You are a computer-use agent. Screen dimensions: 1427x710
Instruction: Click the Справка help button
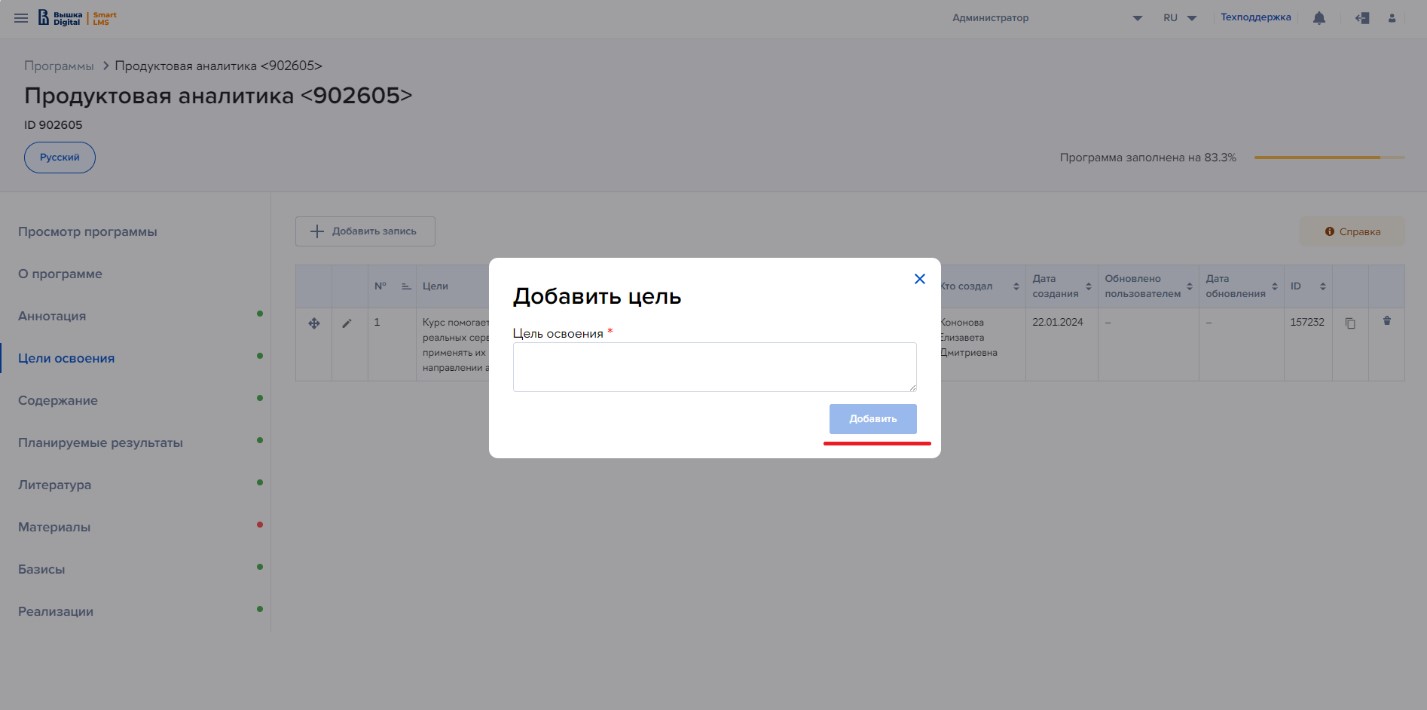pyautogui.click(x=1352, y=231)
